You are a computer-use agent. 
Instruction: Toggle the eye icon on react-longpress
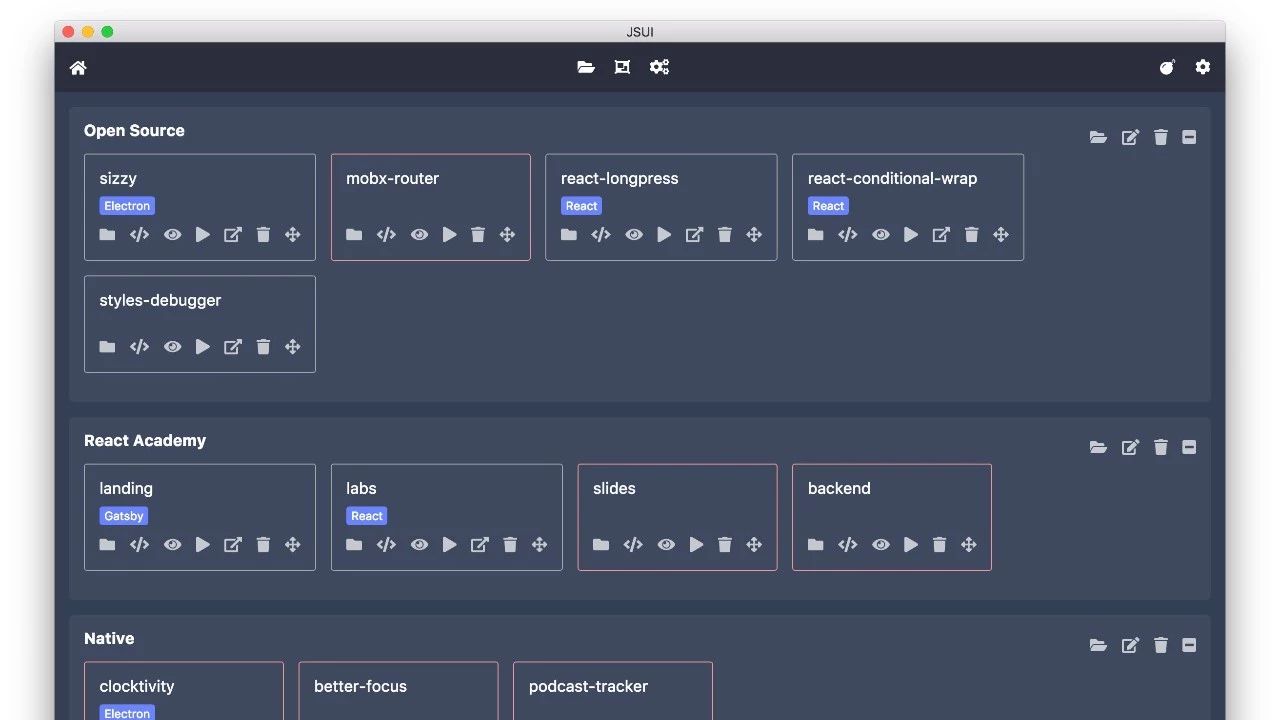(634, 234)
